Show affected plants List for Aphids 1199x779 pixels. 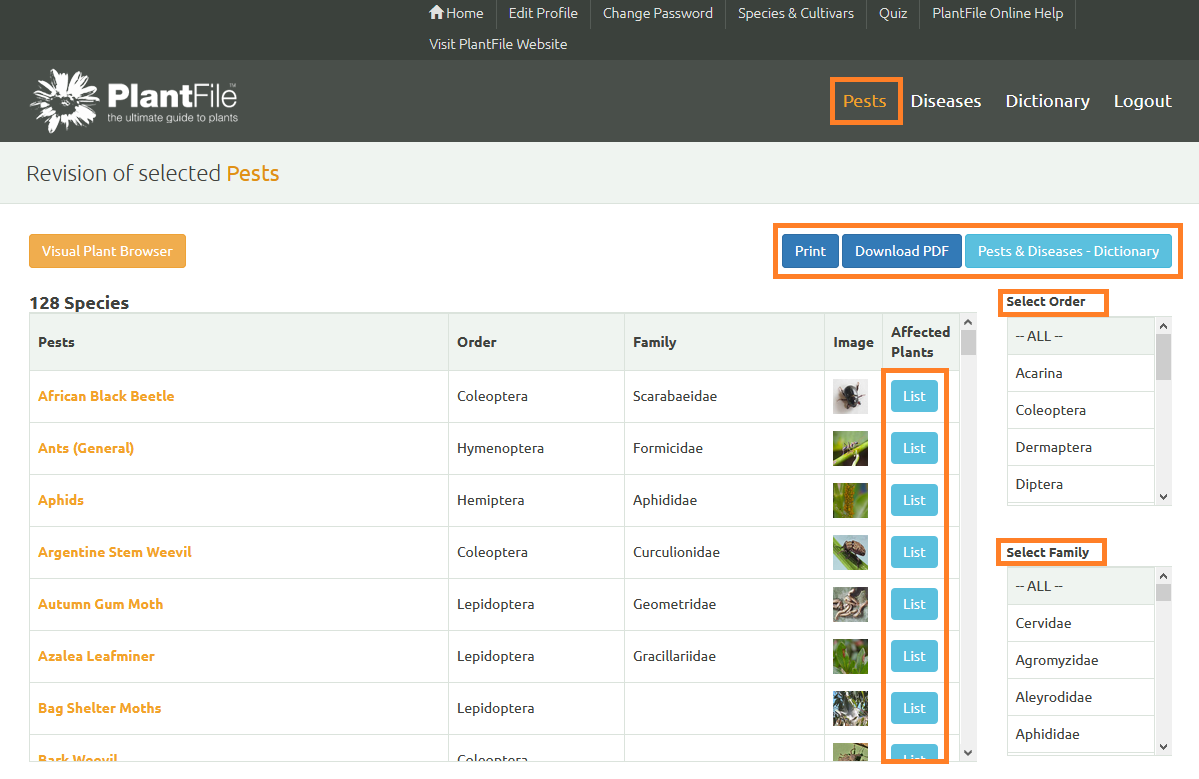pos(914,500)
